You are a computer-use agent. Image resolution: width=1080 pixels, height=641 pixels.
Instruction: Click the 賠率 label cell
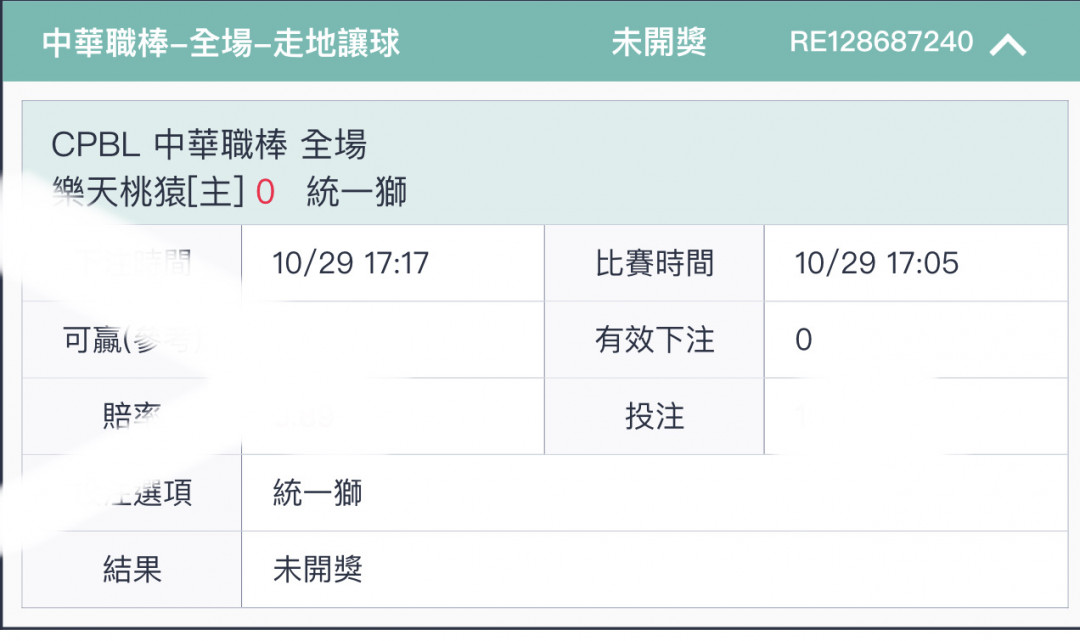[x=132, y=417]
